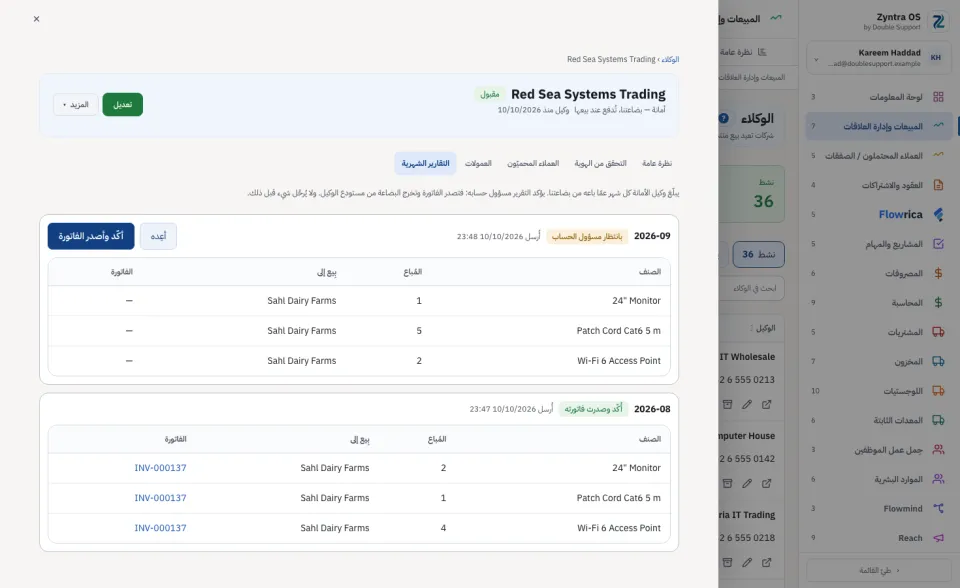
Task: Open Accounting green dollar icon
Action: click(x=938, y=303)
